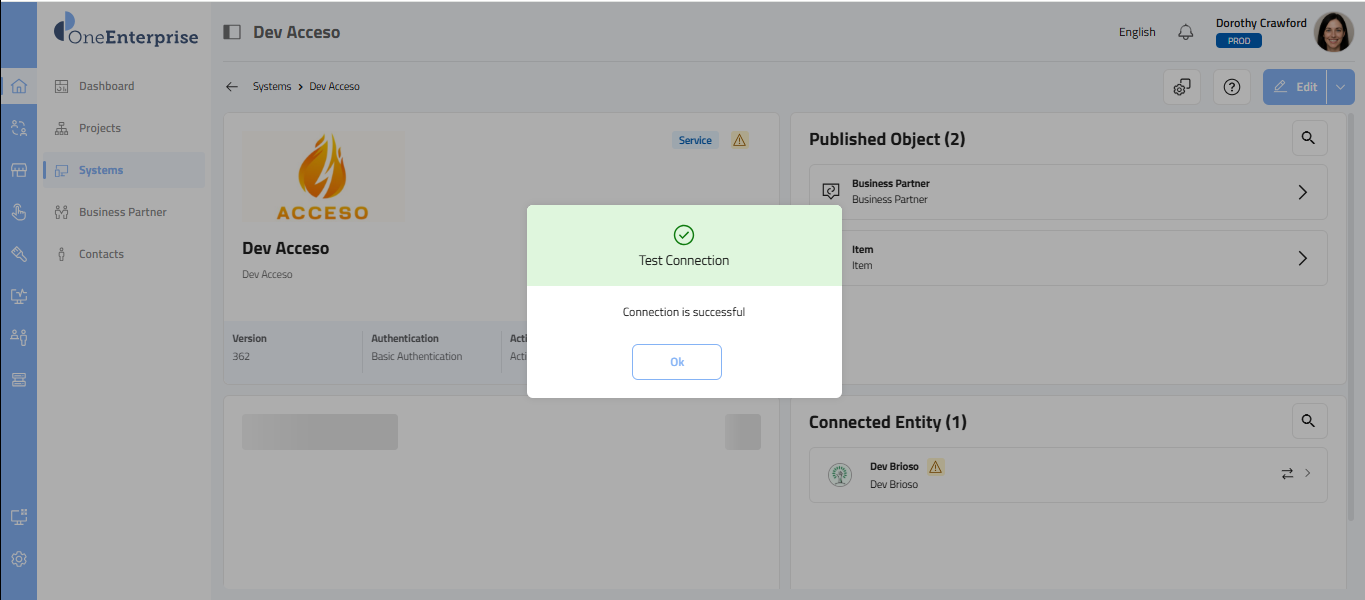Click the home icon in left rail
The width and height of the screenshot is (1365, 600).
click(x=18, y=86)
